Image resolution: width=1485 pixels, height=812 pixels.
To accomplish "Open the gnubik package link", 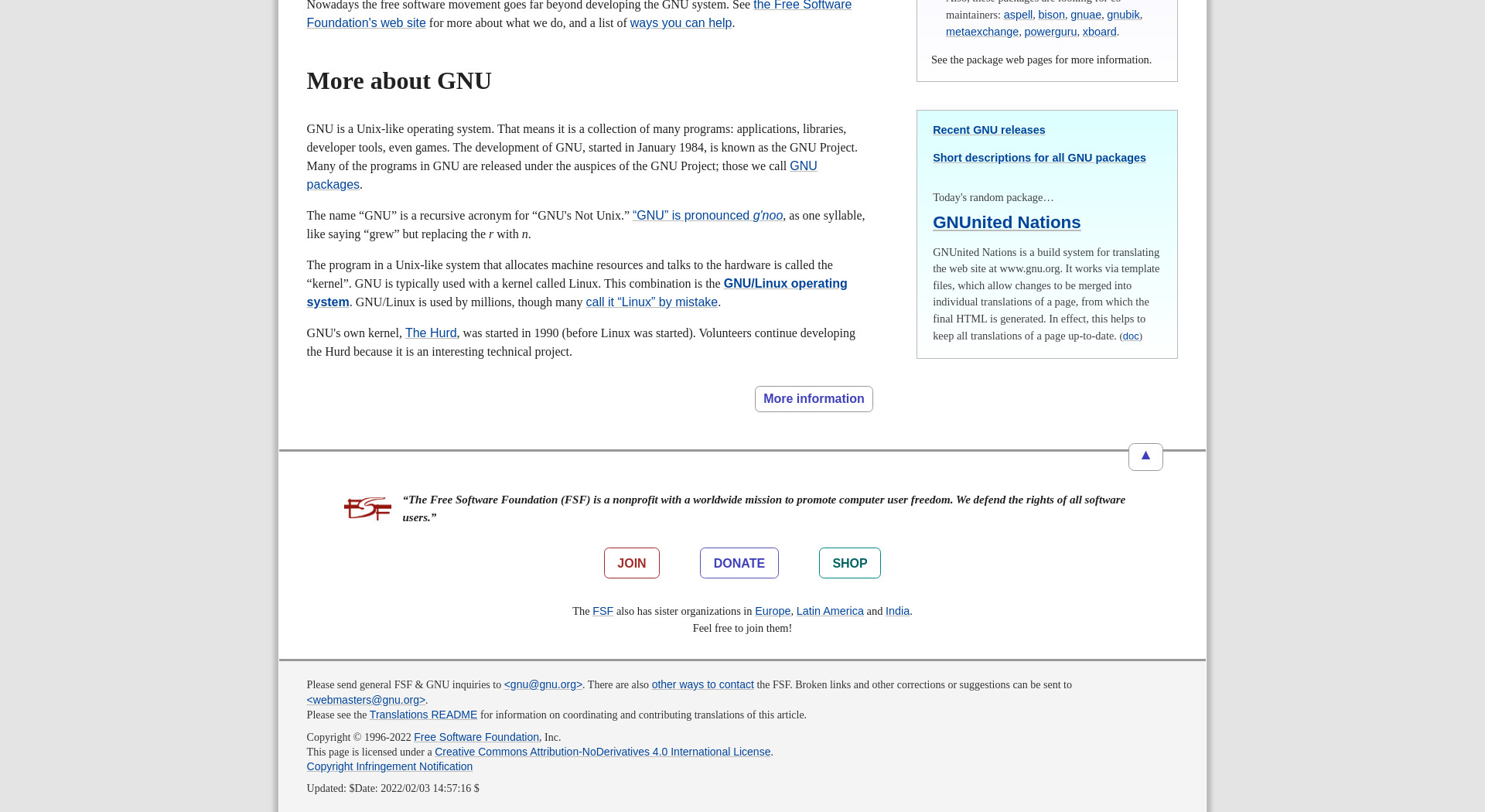I will [1123, 15].
